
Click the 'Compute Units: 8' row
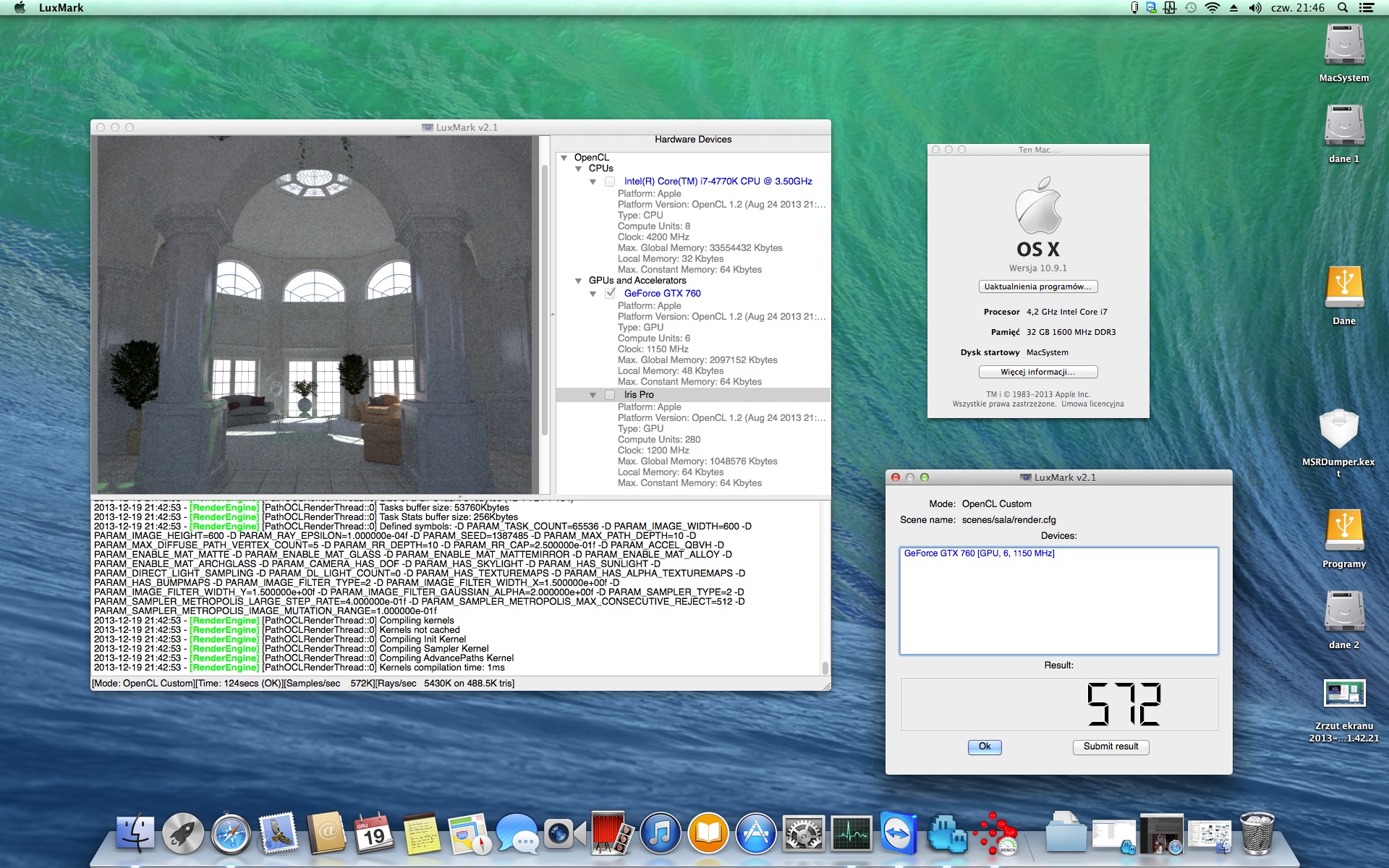654,226
